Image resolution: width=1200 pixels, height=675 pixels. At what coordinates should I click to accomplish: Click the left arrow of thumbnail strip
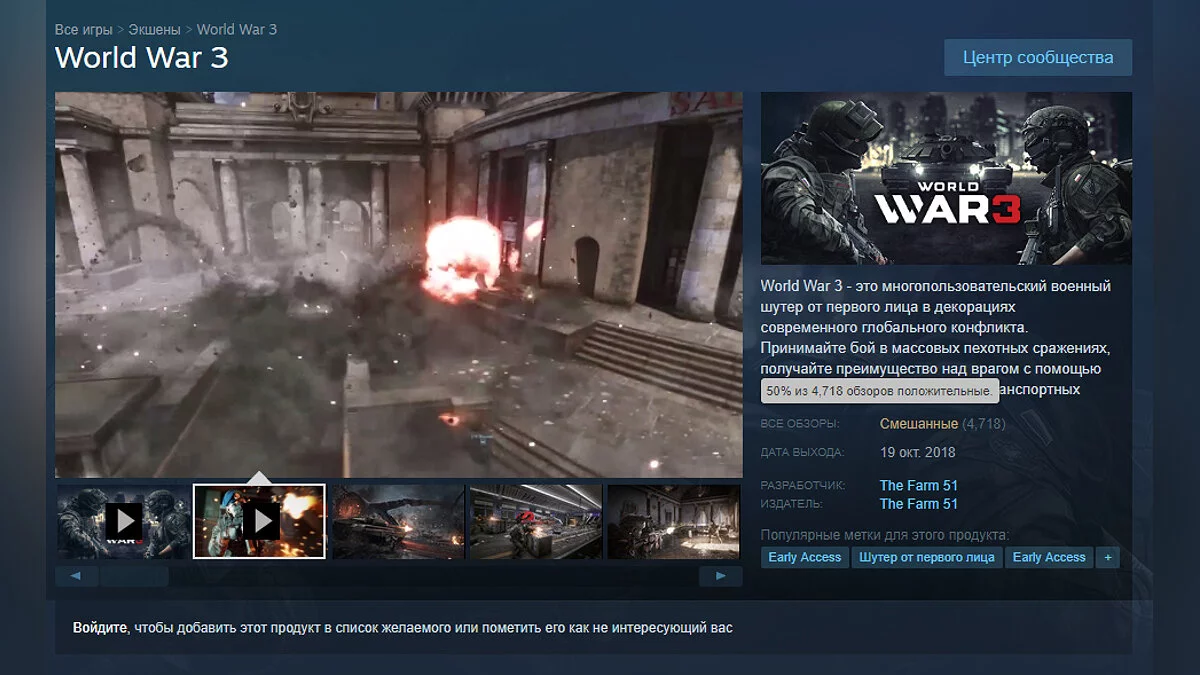76,576
